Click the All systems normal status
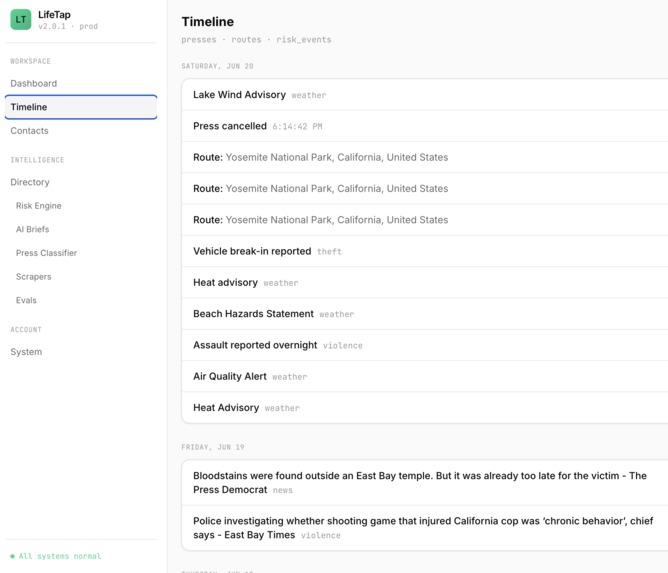Image resolution: width=668 pixels, height=573 pixels. pyautogui.click(x=56, y=556)
